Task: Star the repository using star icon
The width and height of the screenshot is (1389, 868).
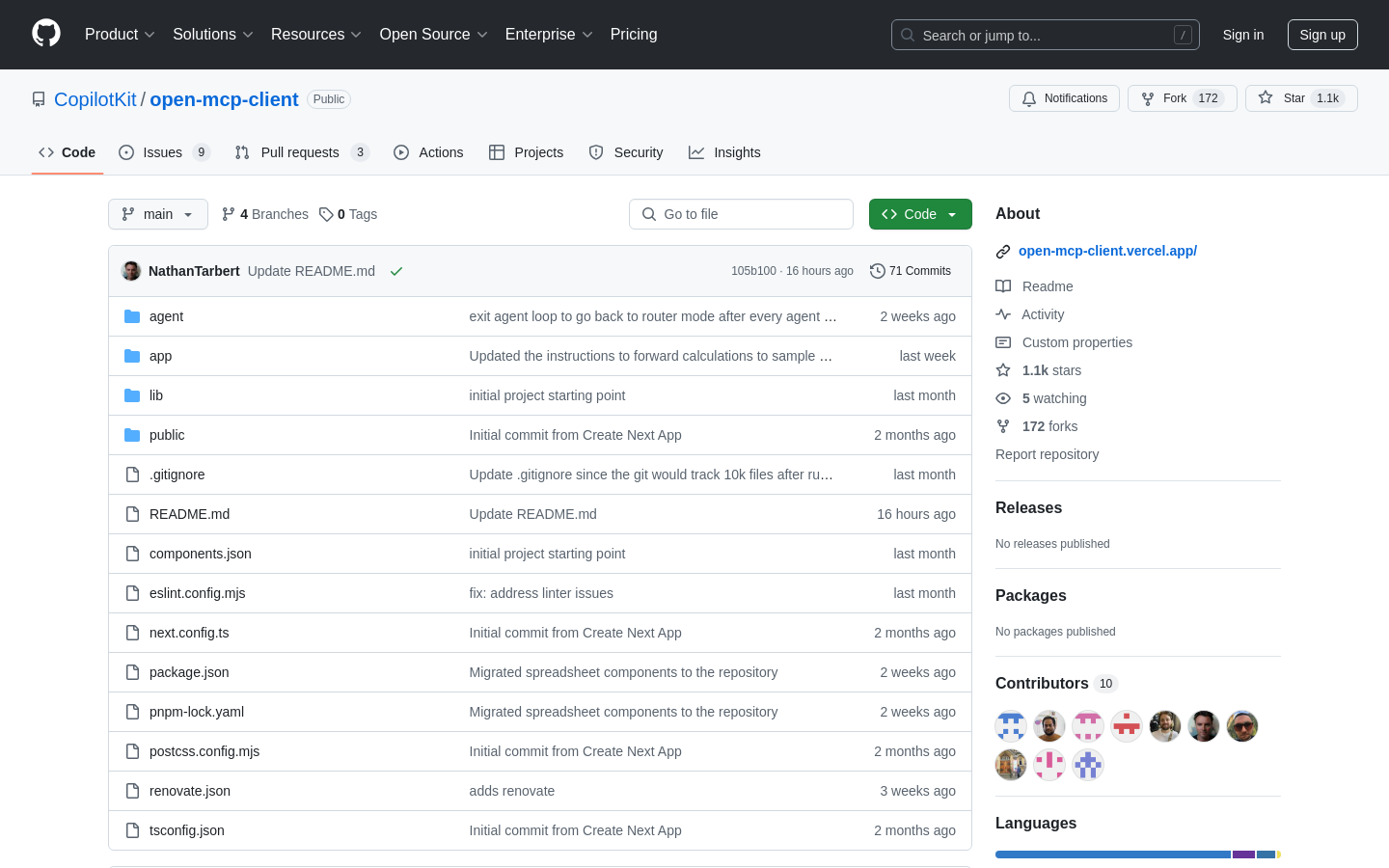Action: click(x=1266, y=97)
